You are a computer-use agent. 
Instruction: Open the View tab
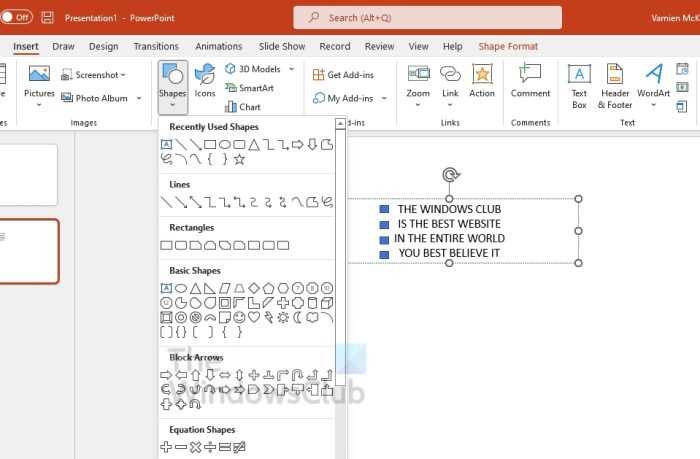point(418,46)
